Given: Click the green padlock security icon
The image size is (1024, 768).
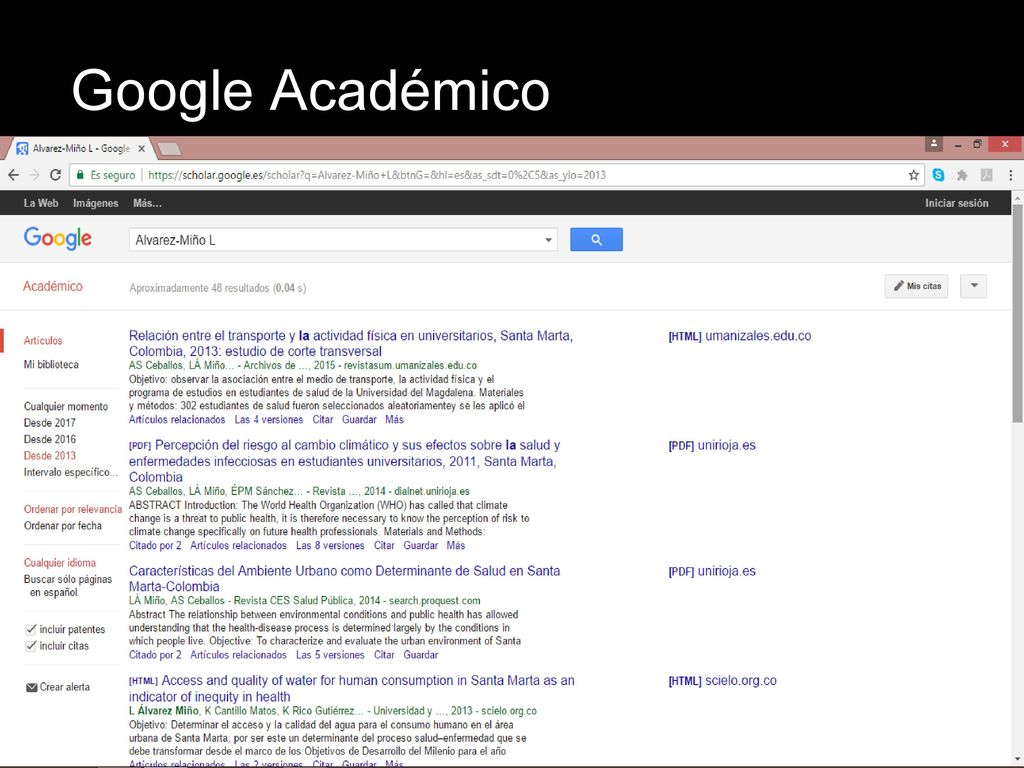Looking at the screenshot, I should pyautogui.click(x=80, y=175).
